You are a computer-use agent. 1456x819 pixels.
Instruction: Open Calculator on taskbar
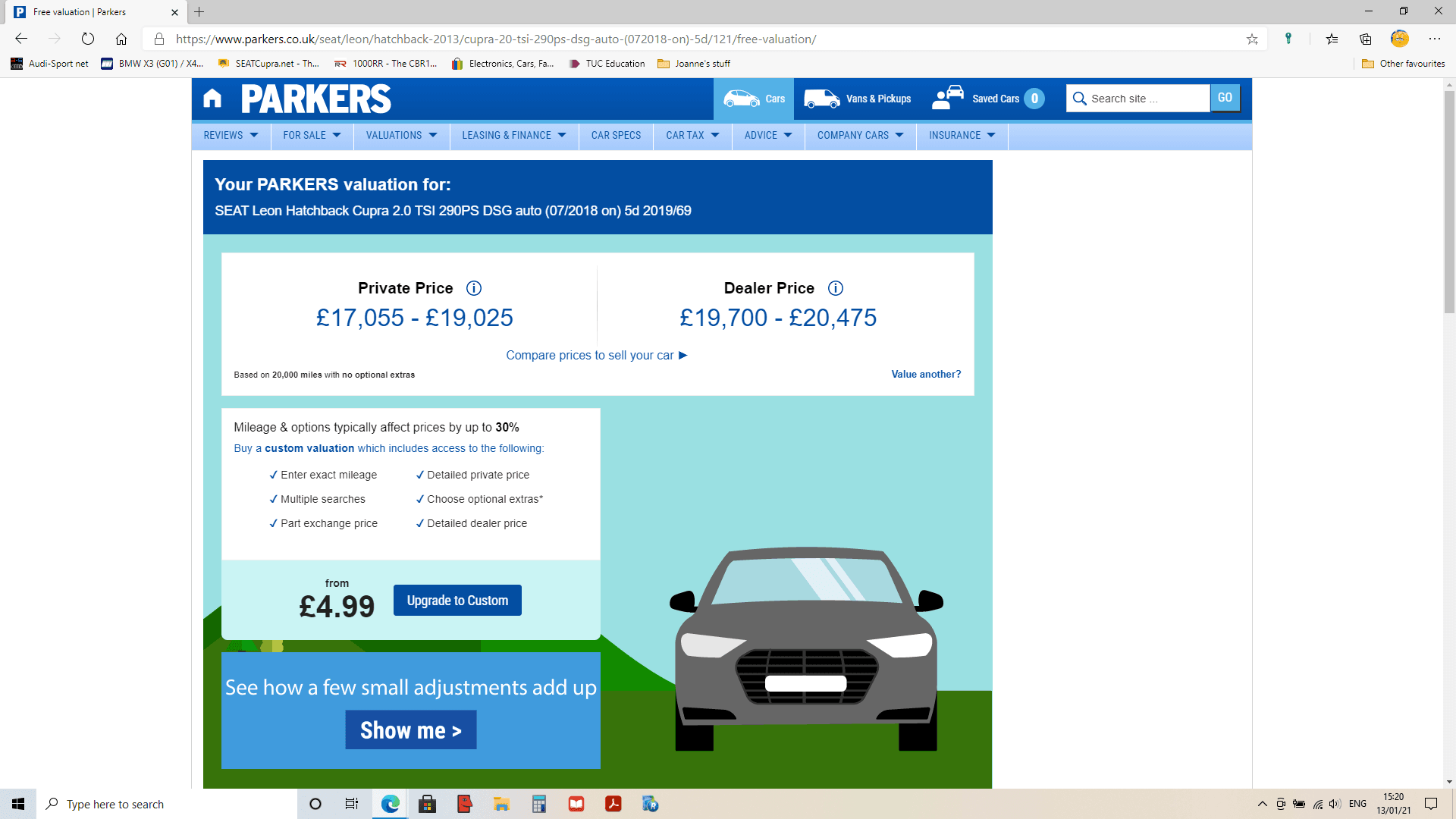pyautogui.click(x=539, y=804)
